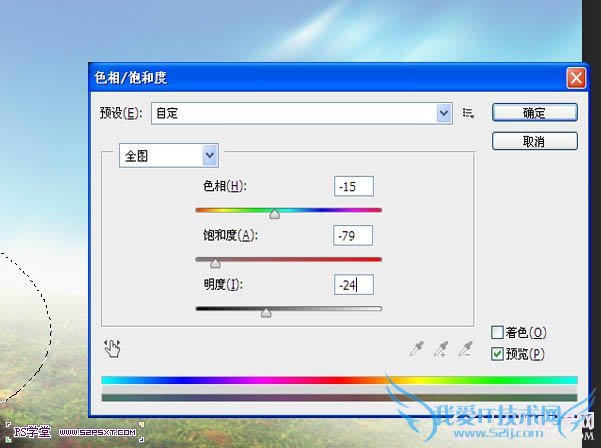This screenshot has width=601, height=448.
Task: Close the 色相/饱和度 dialog
Action: point(576,78)
